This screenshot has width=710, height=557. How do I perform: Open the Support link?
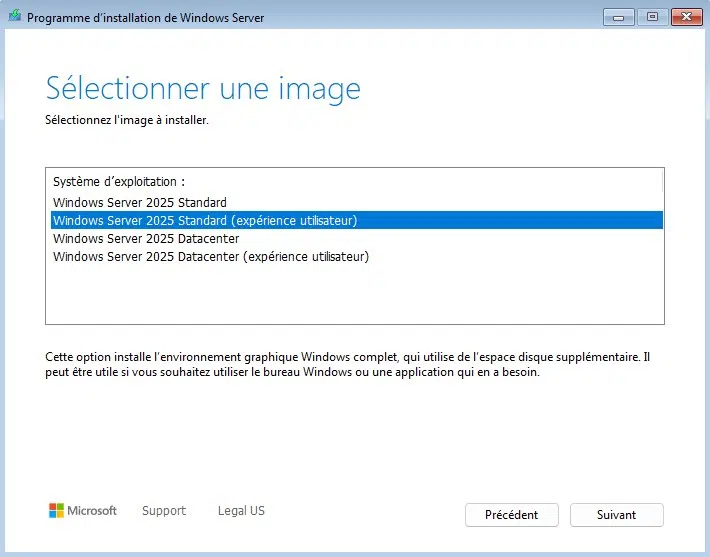coord(164,511)
